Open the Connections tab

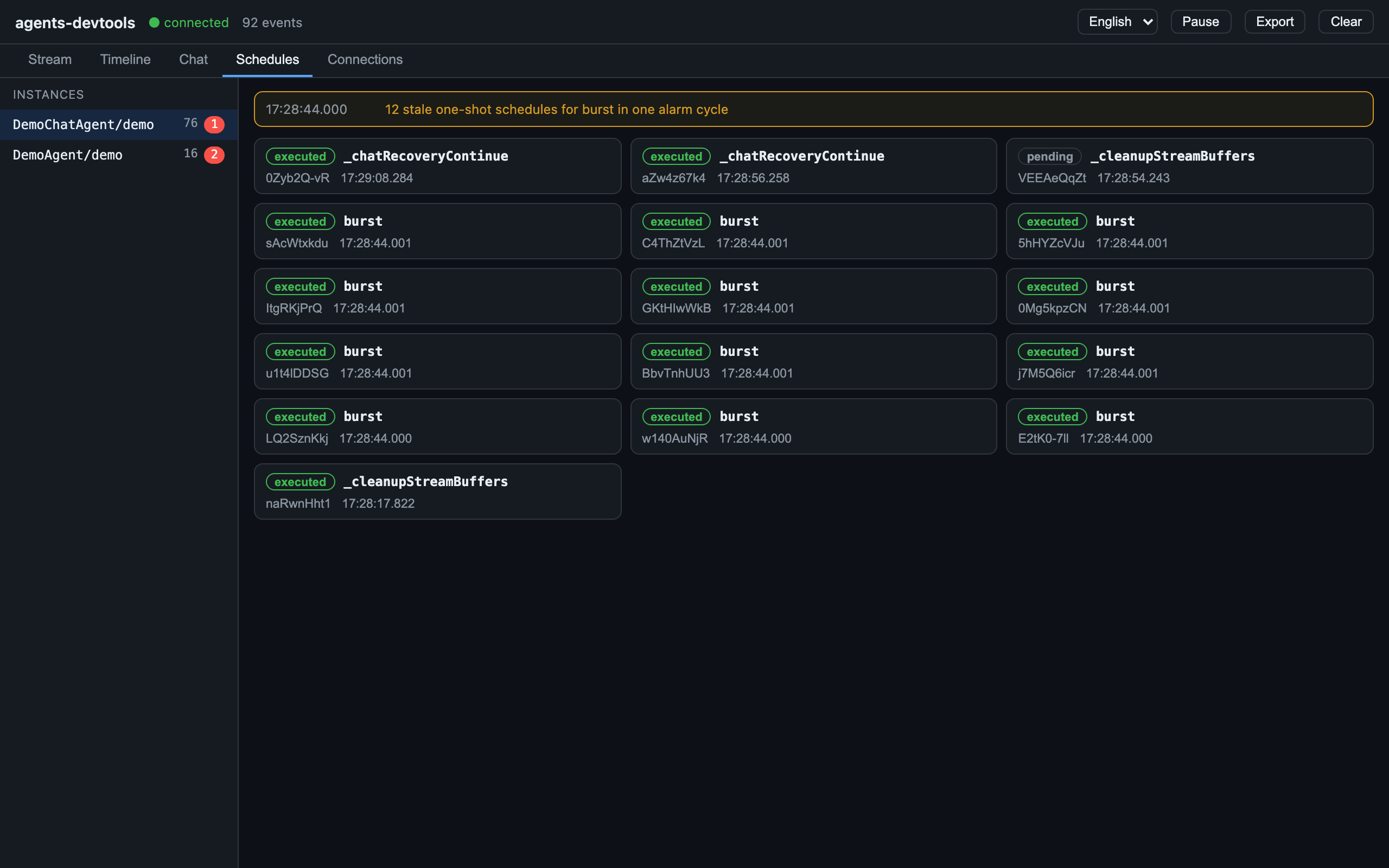[x=365, y=60]
